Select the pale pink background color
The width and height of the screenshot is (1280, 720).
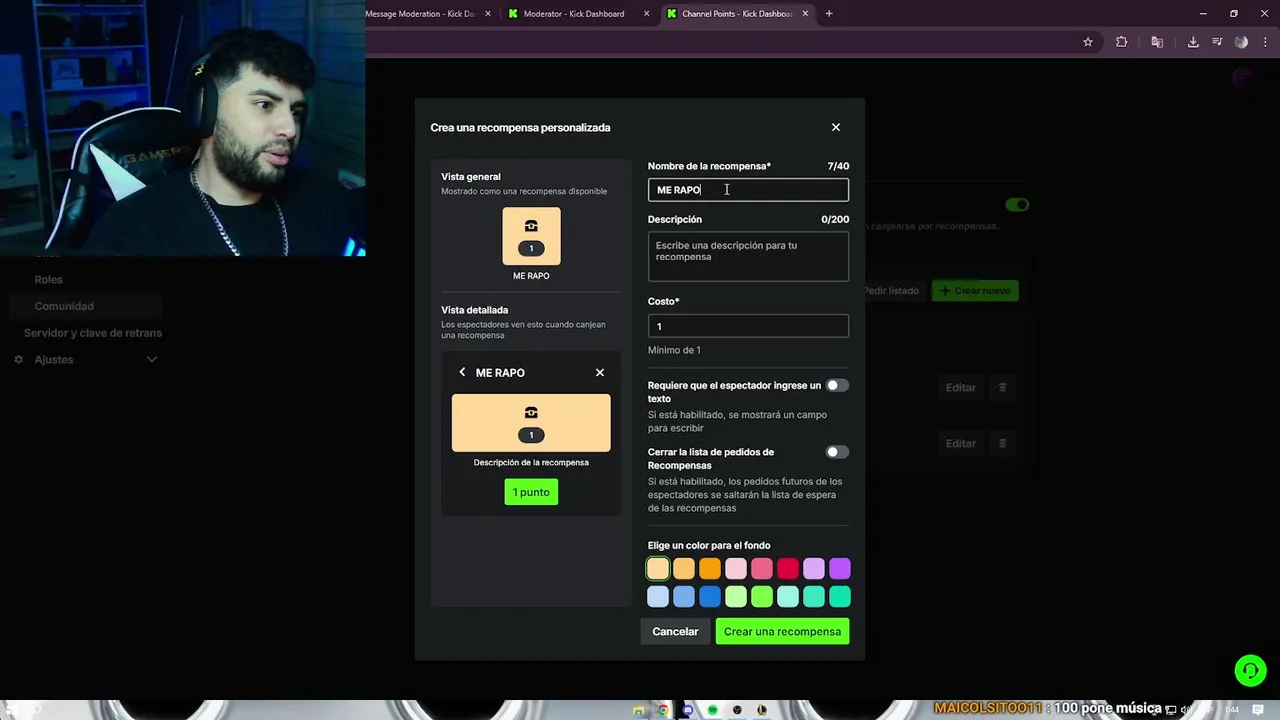[x=736, y=569]
